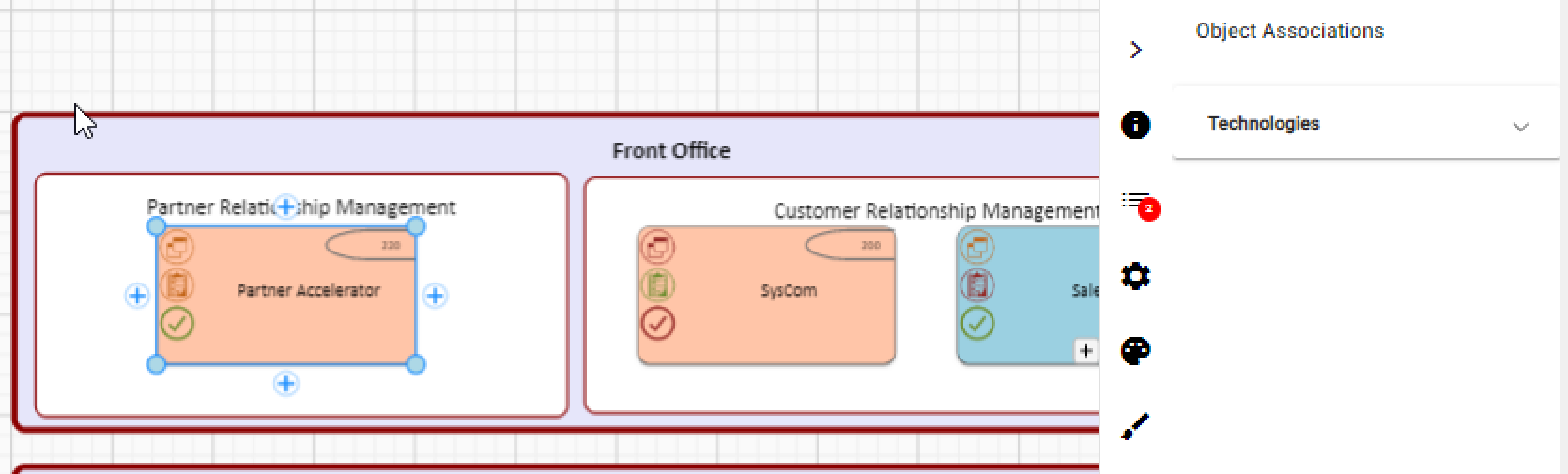Click the plus connector left of Partner Accelerator
The image size is (1568, 474).
click(x=137, y=296)
